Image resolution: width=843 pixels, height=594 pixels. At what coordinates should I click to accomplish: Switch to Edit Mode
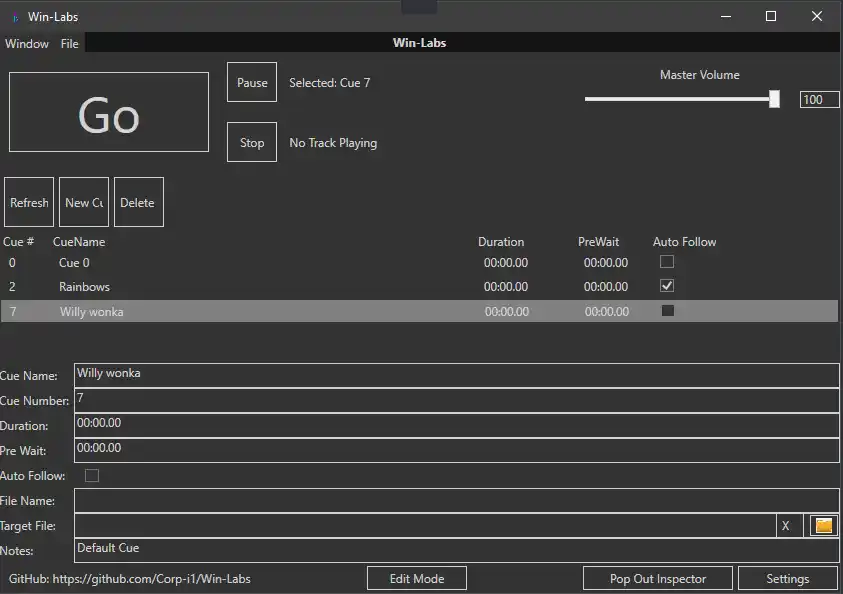click(416, 578)
